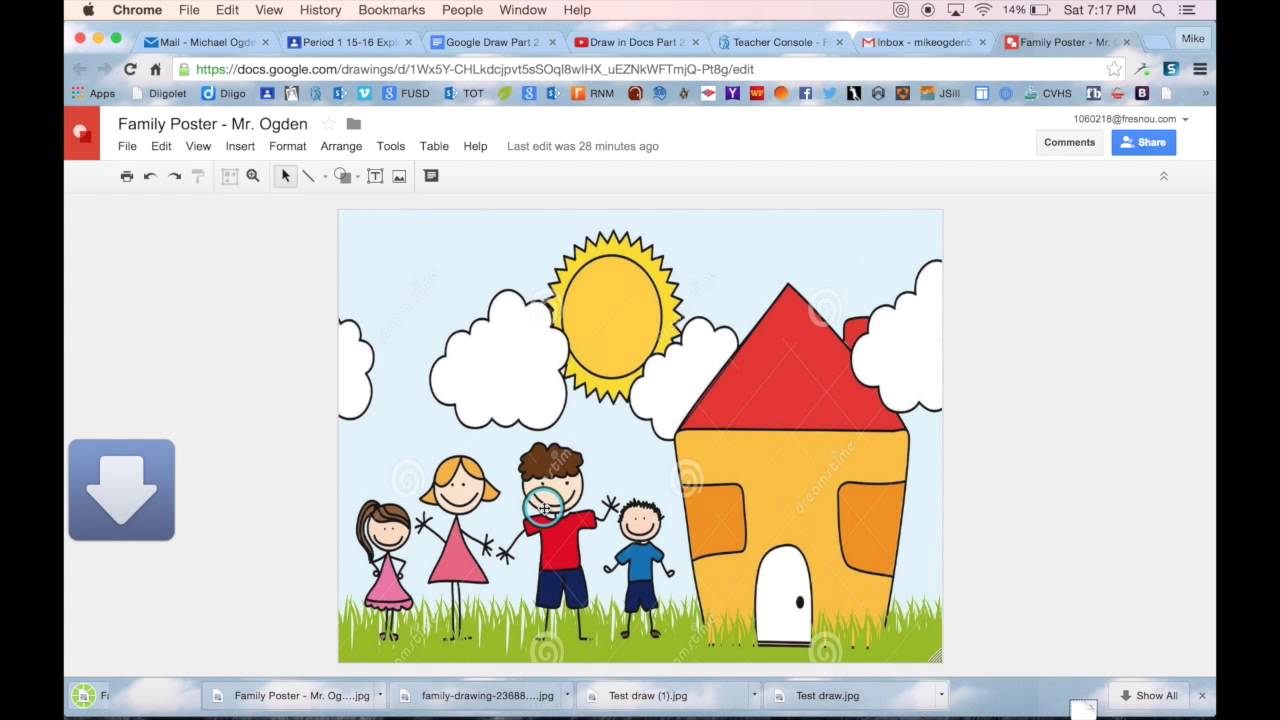Open the Chrome hamburger menu
Viewport: 1280px width, 720px height.
(1200, 69)
